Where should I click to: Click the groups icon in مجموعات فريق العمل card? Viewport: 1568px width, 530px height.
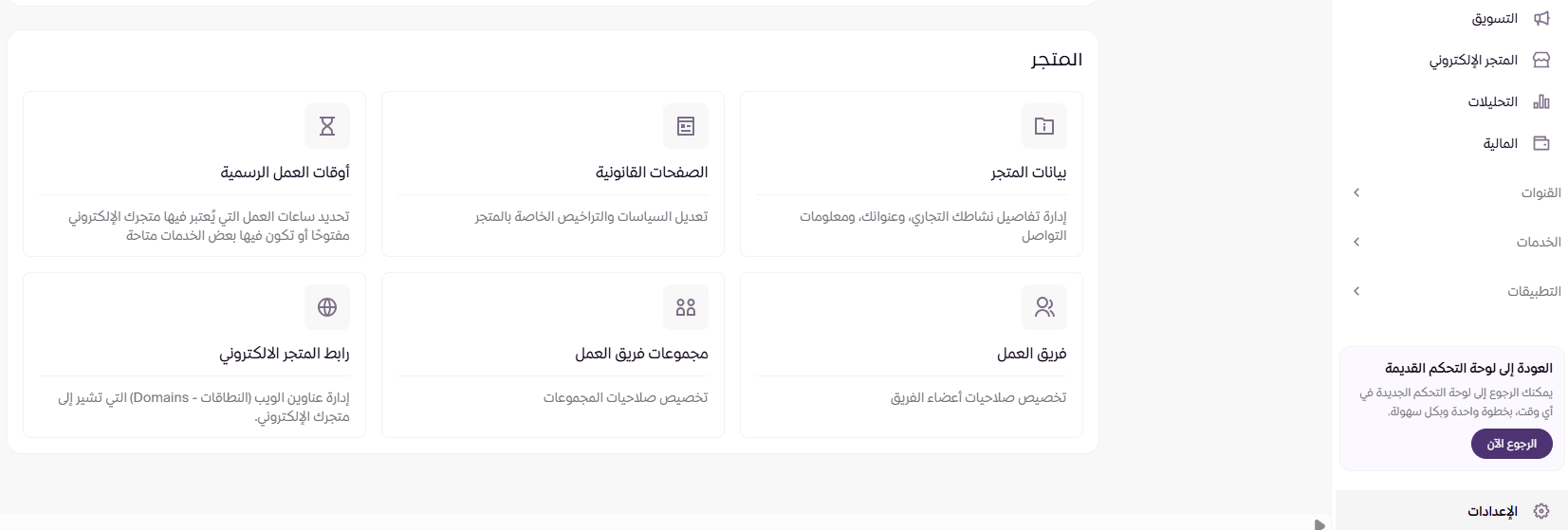pos(686,307)
